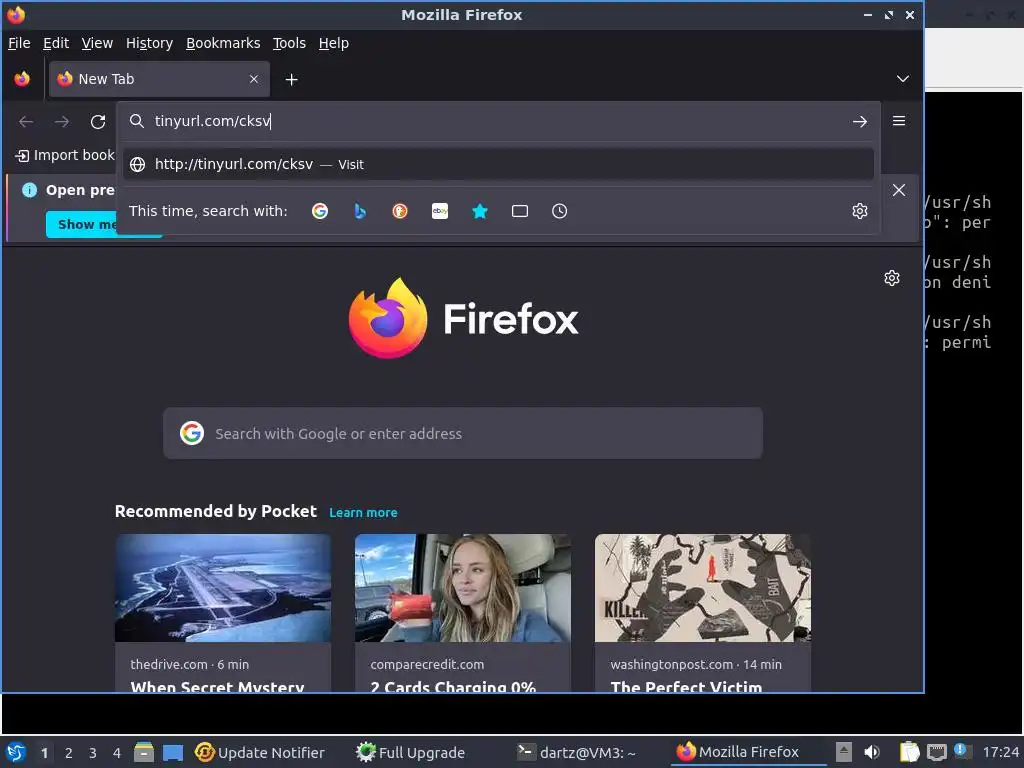
Task: Search in open Tabs icon
Action: 520,211
